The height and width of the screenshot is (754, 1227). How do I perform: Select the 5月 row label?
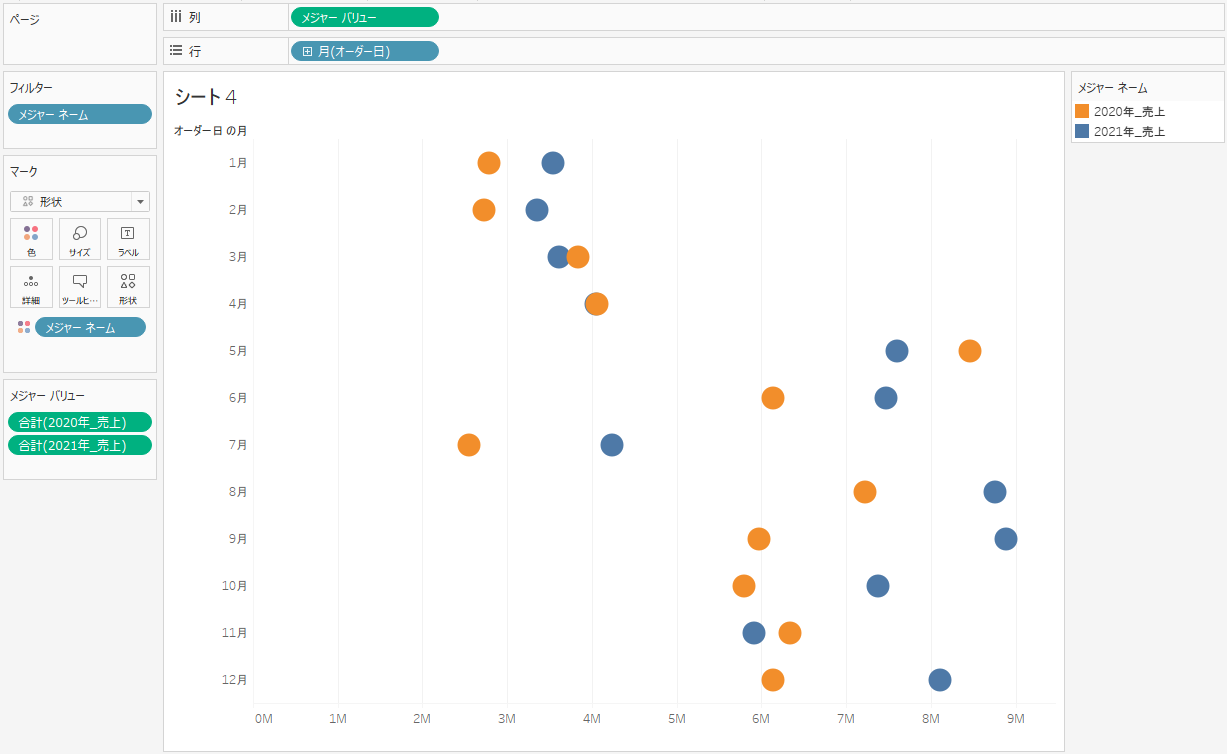[x=238, y=351]
